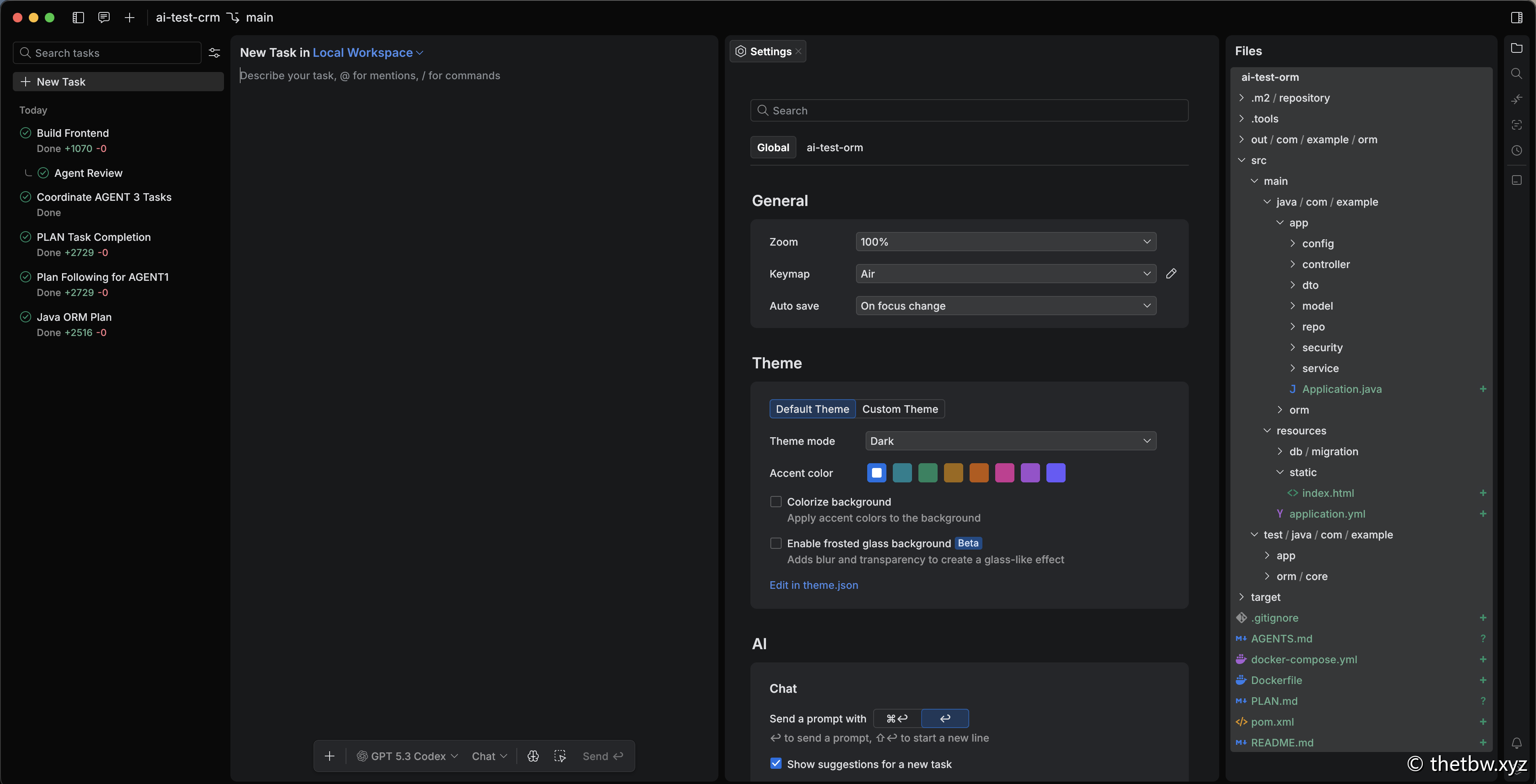Click the plus attach icon in the prompt bar
Image resolution: width=1536 pixels, height=784 pixels.
[x=329, y=756]
